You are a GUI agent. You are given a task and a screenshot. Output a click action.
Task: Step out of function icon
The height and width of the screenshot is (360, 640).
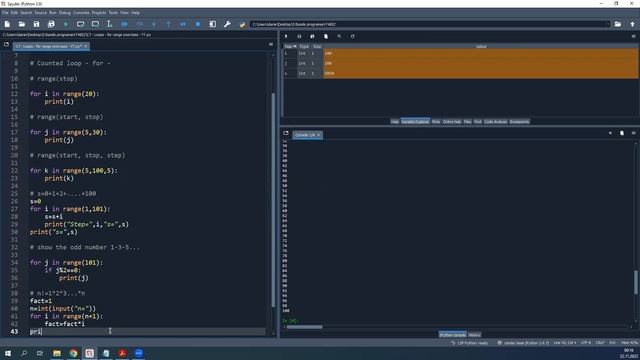tap(168, 24)
